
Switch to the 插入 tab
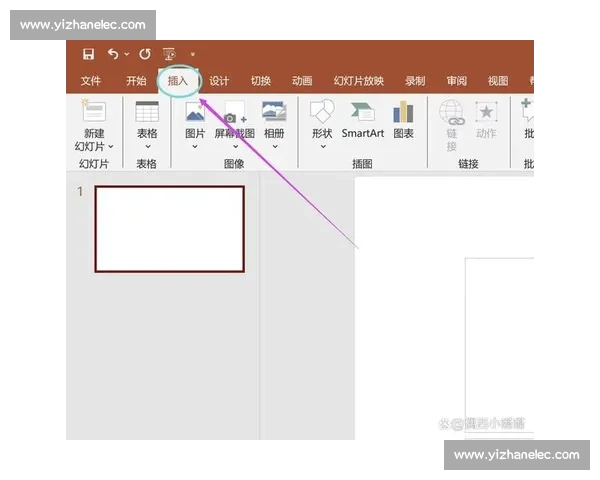[x=178, y=81]
